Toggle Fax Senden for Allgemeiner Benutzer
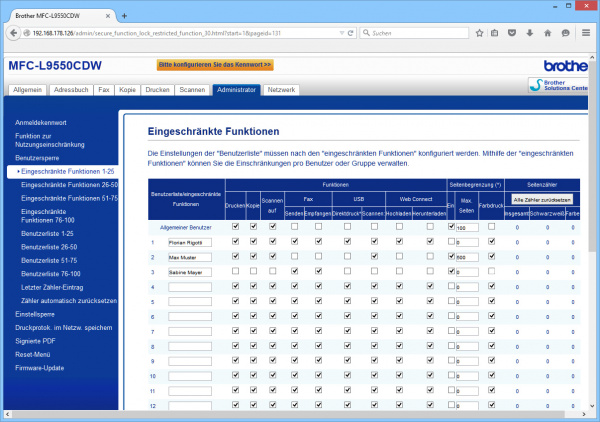 [x=294, y=226]
